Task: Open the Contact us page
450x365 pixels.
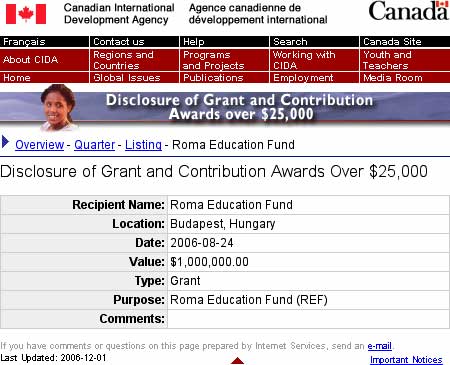Action: tap(119, 42)
